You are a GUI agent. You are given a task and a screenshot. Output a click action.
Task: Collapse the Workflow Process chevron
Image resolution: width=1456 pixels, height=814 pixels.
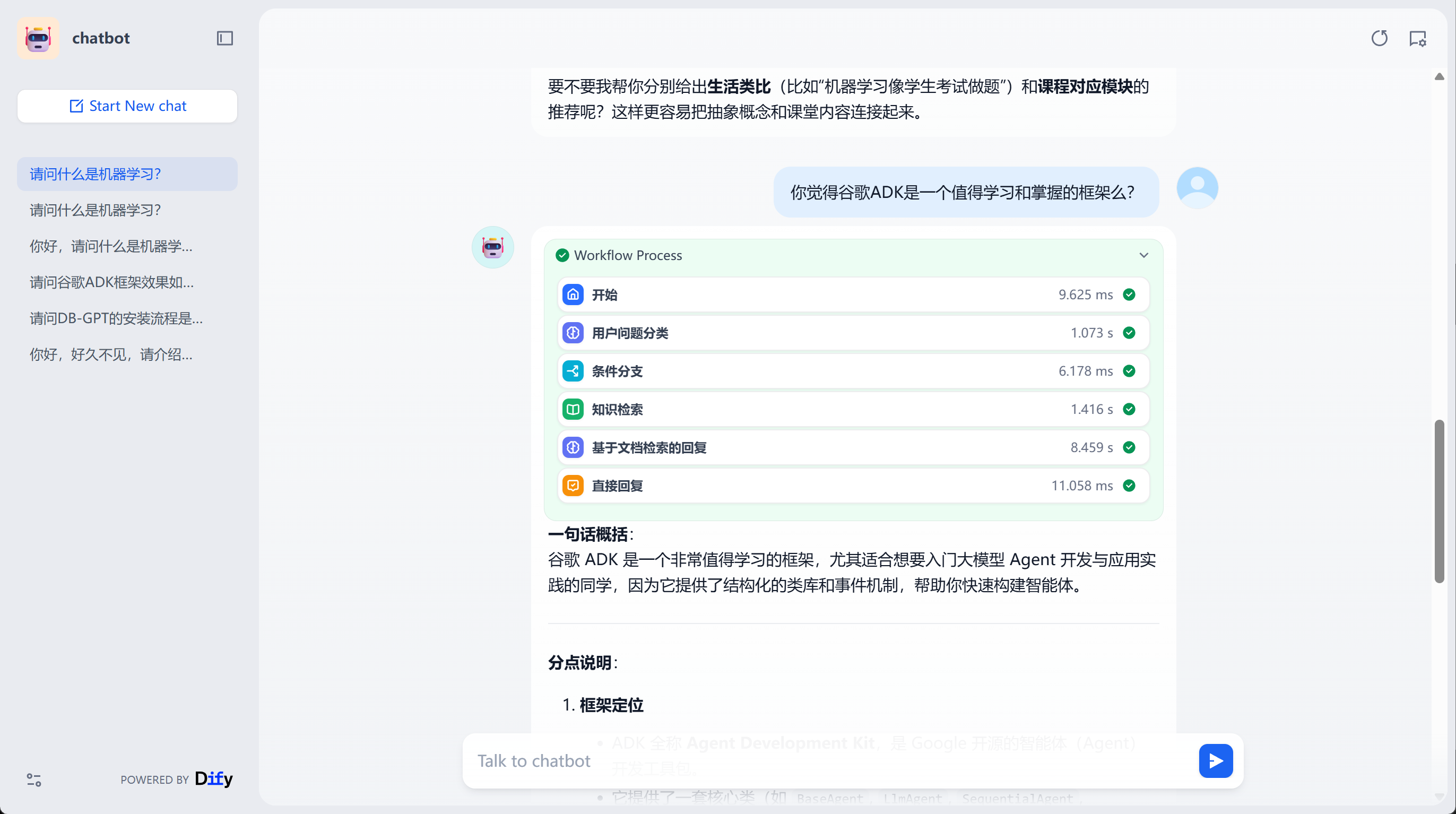[1144, 256]
